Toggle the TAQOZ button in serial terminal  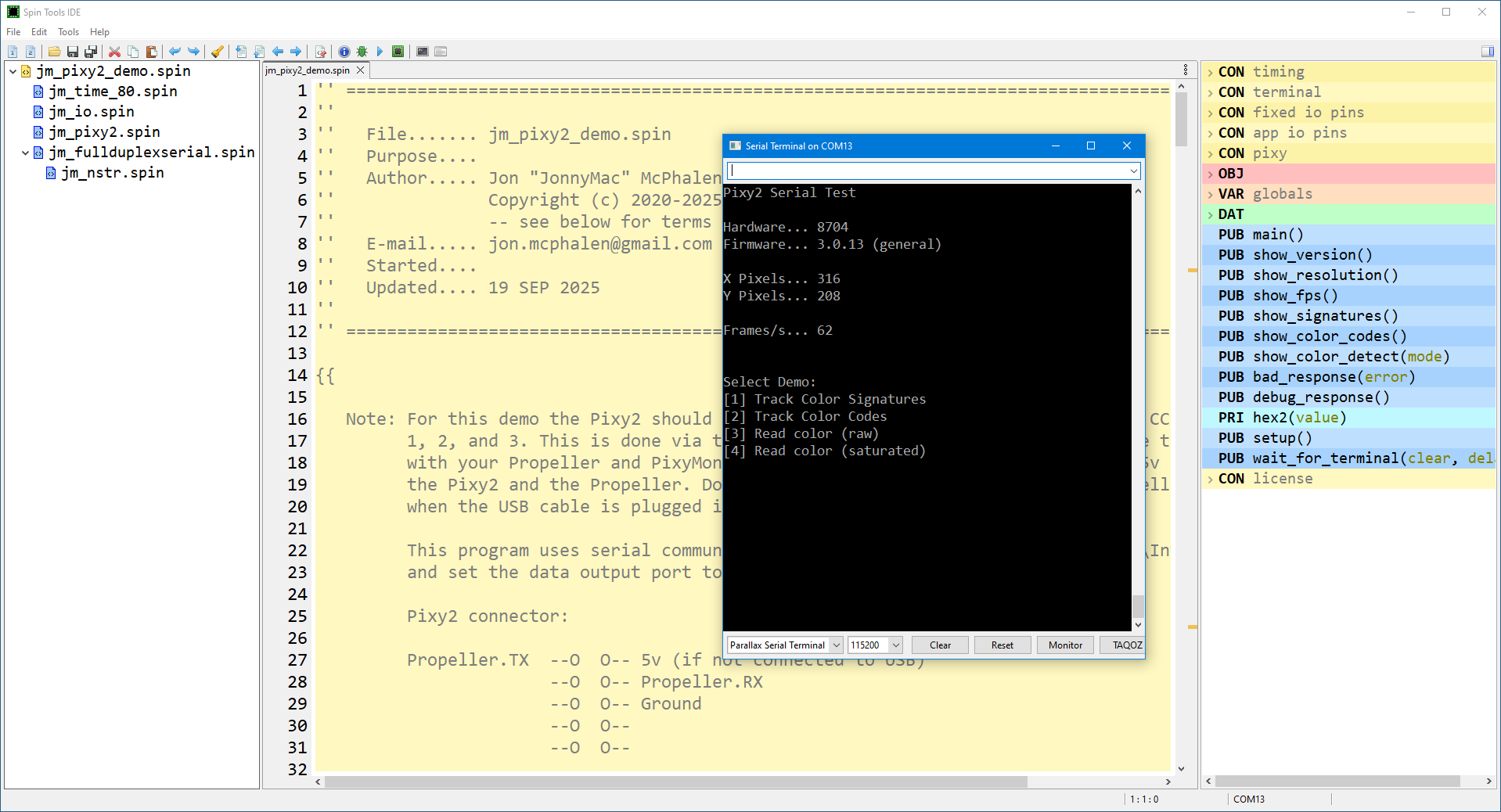tap(1126, 645)
